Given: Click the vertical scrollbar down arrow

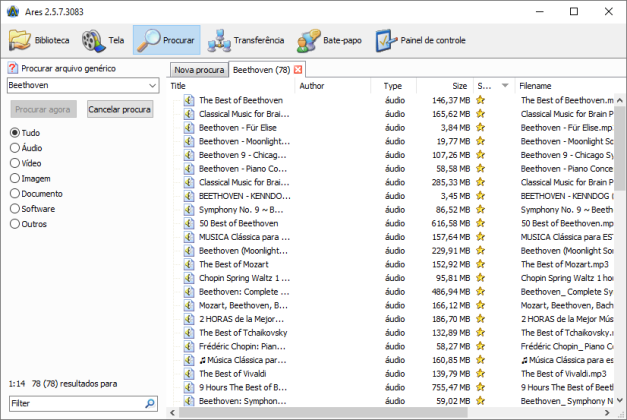Looking at the screenshot, I should click(620, 400).
